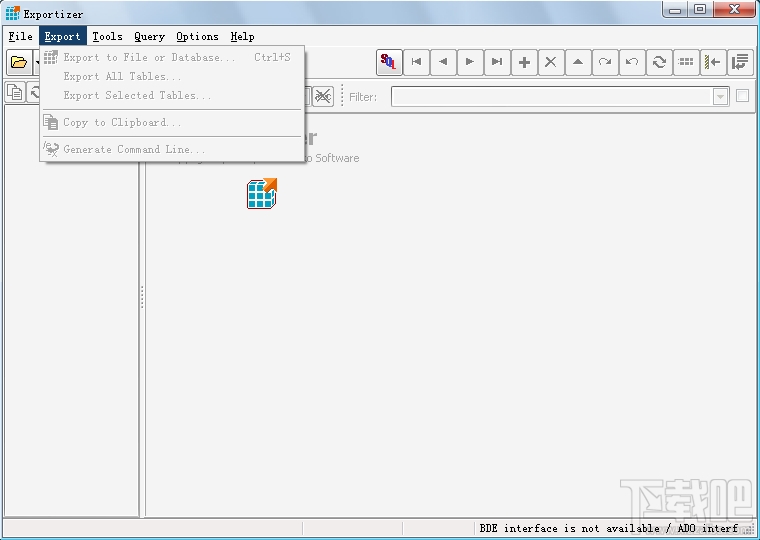Open the Query menu

[149, 36]
